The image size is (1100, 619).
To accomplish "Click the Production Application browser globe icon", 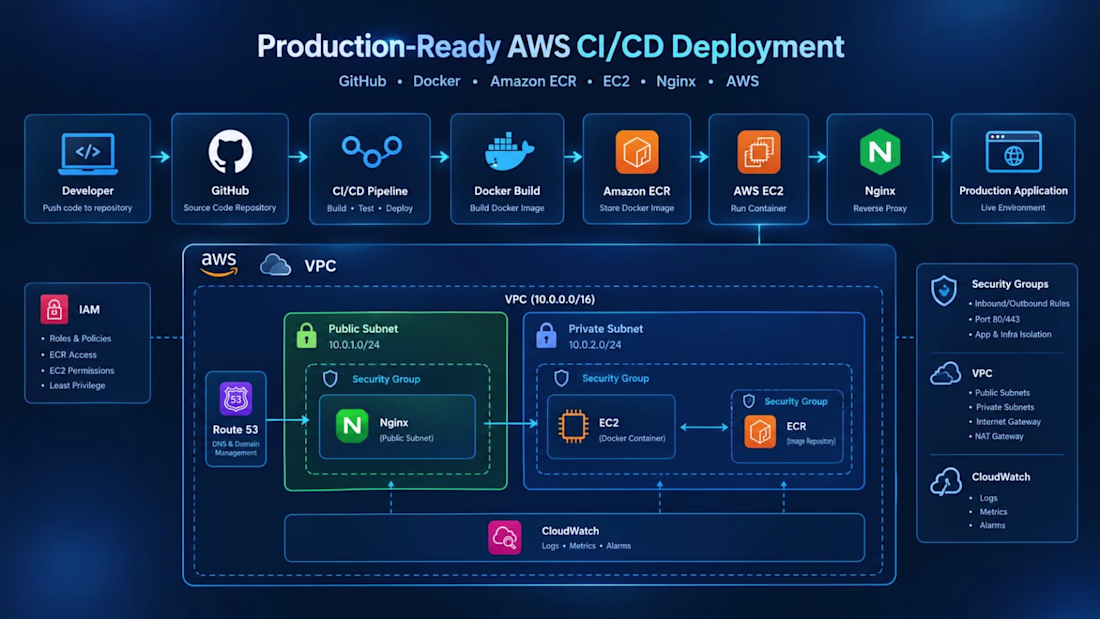I will 1014,152.
